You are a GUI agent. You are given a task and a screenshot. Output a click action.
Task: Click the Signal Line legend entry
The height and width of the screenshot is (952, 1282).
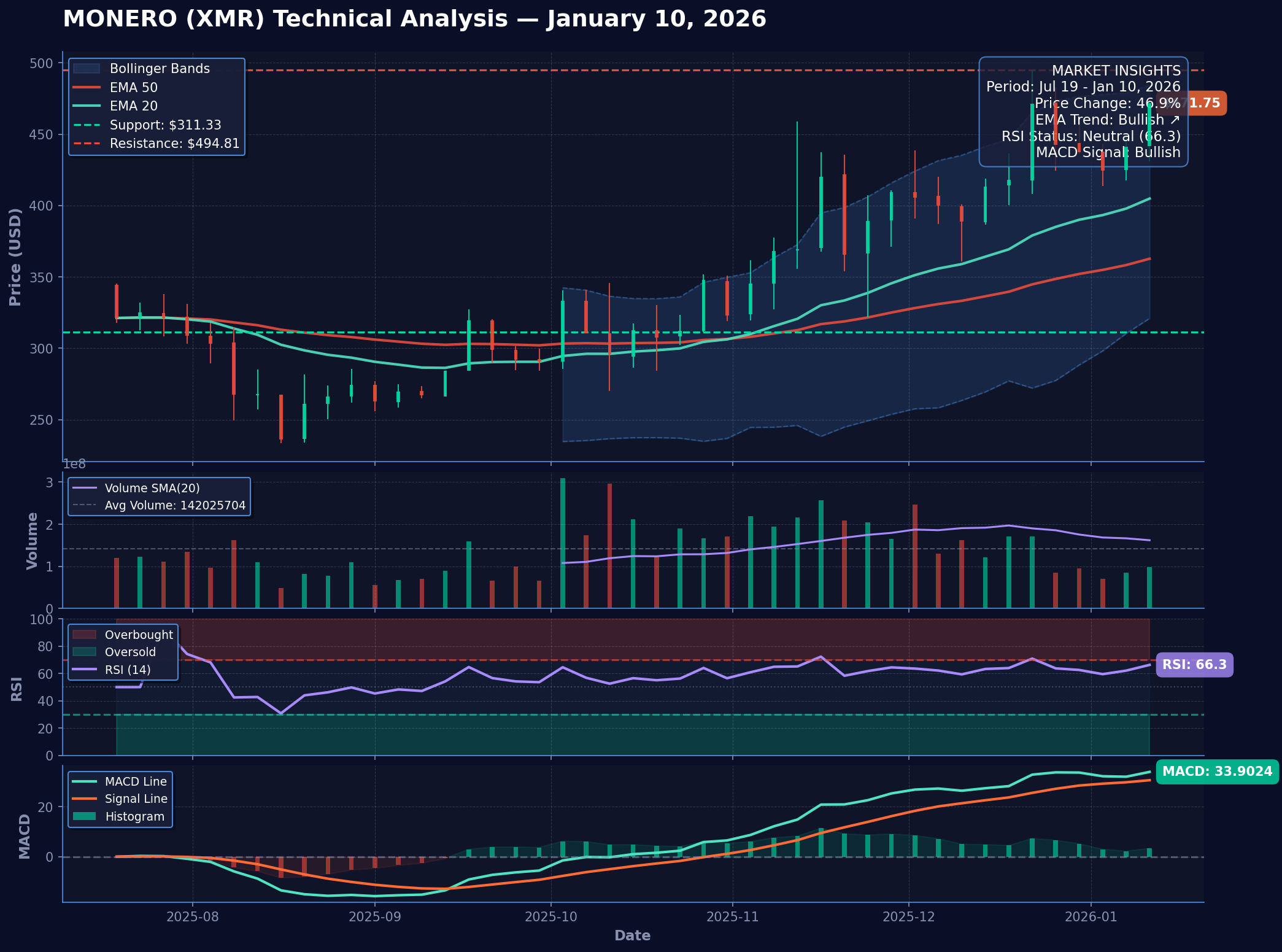136,799
